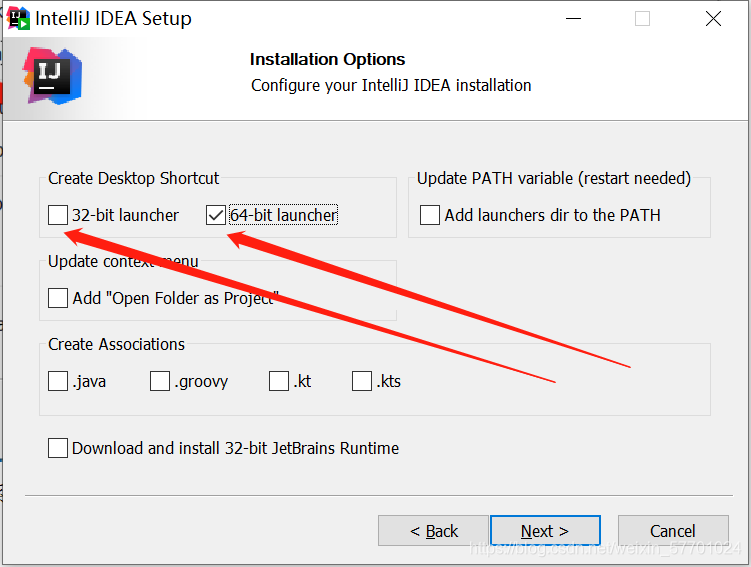Click the IntelliJ IDEA title bar icon
This screenshot has height=567, width=751.
(x=18, y=18)
